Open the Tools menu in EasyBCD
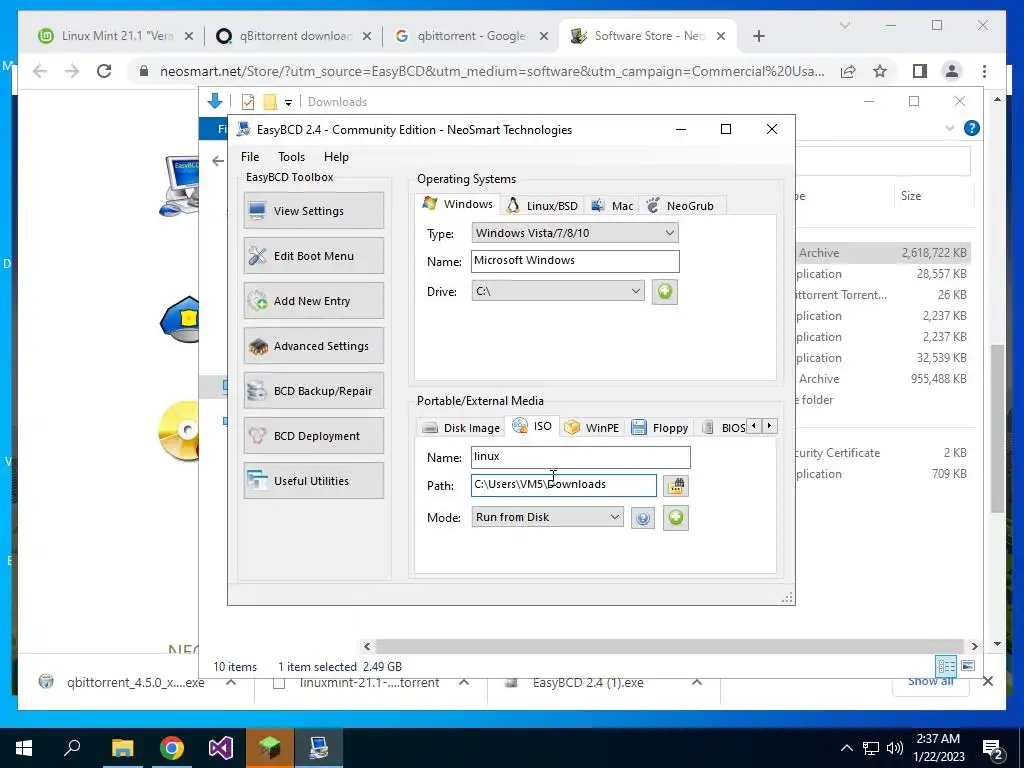Viewport: 1024px width, 768px height. coord(291,157)
